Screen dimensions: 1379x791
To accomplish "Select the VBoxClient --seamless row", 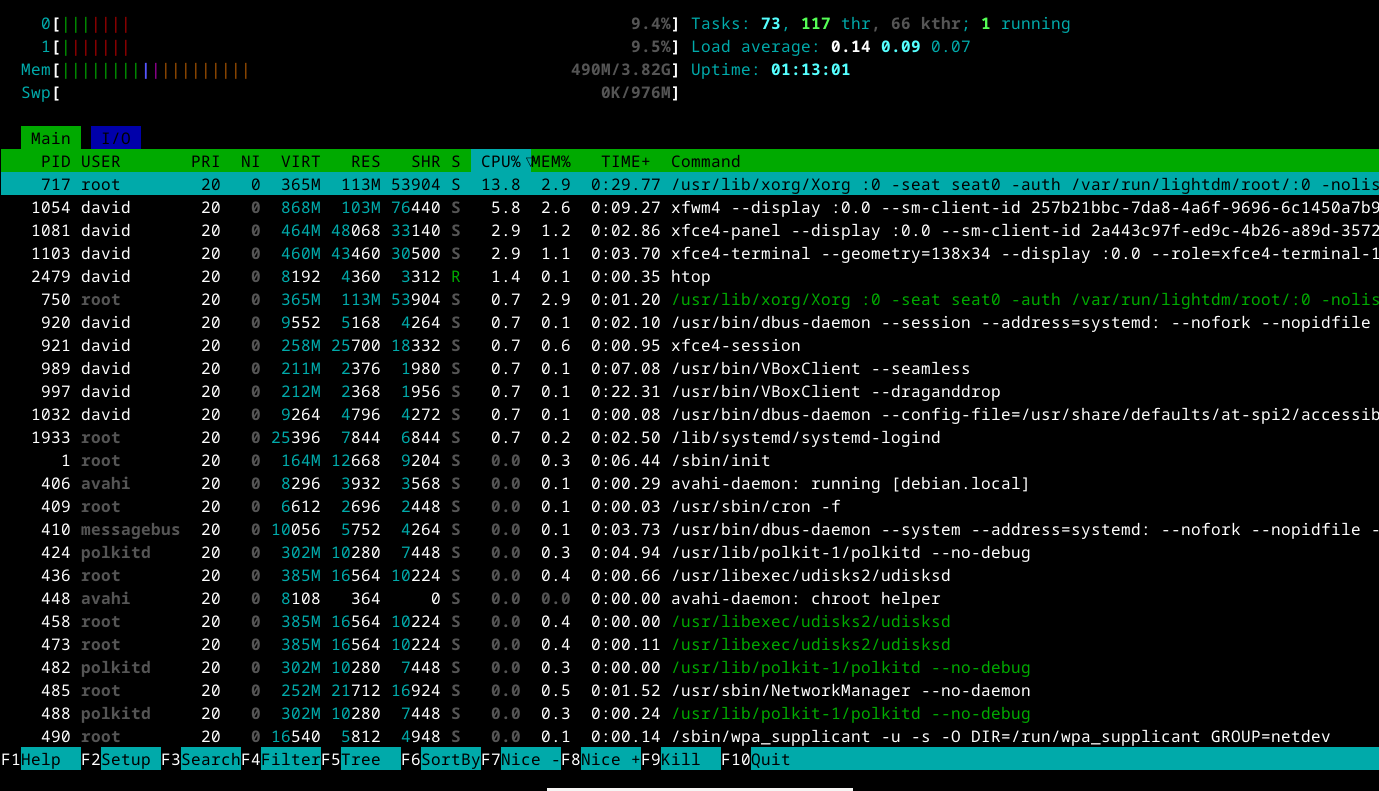I will point(689,368).
